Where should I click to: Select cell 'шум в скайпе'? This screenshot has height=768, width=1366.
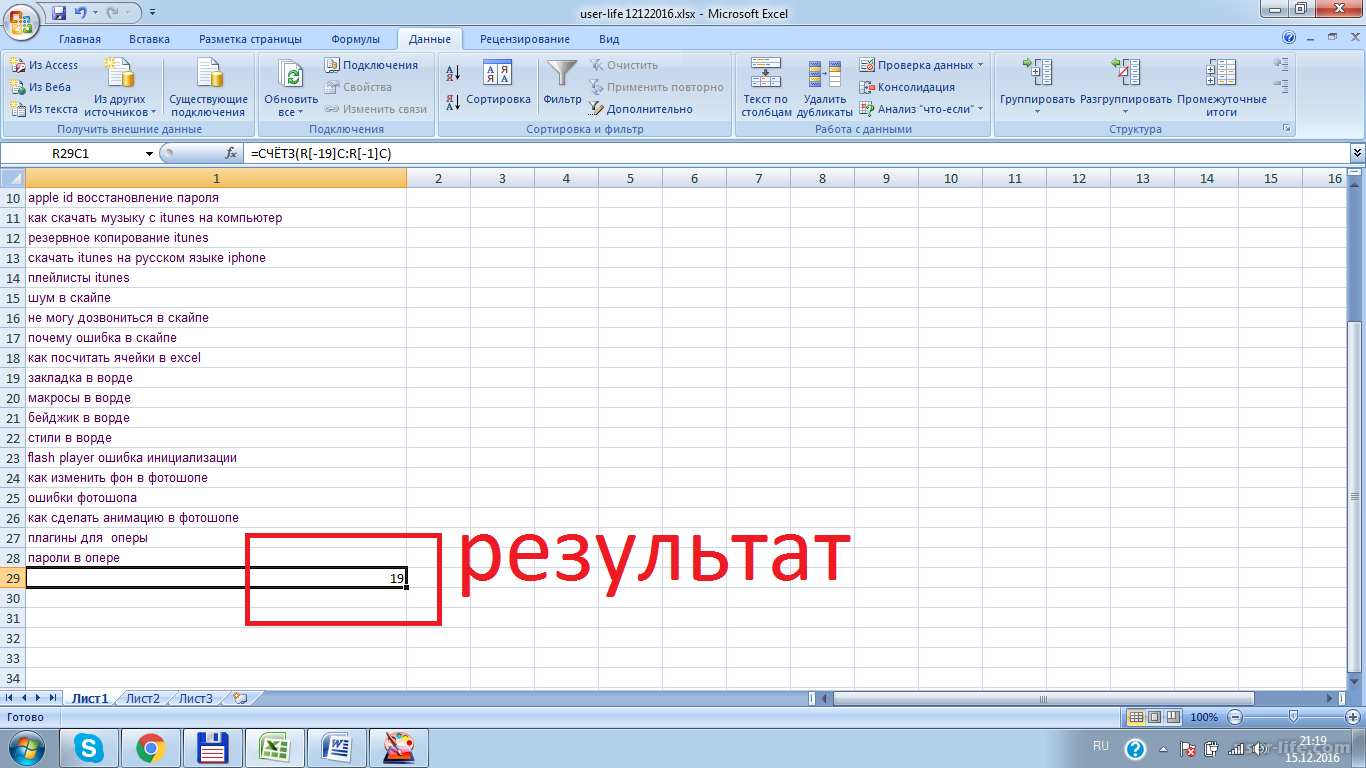pos(215,297)
